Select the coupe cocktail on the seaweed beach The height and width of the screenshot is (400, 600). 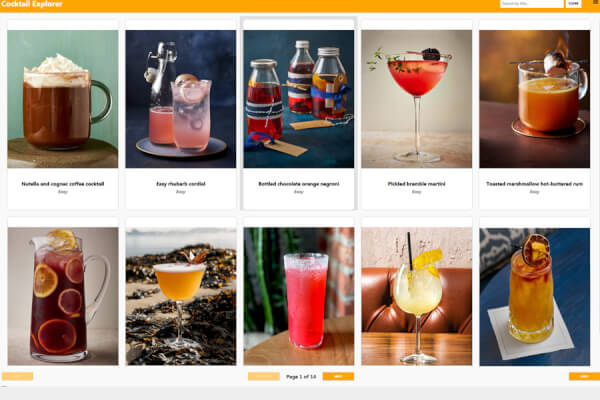181,296
